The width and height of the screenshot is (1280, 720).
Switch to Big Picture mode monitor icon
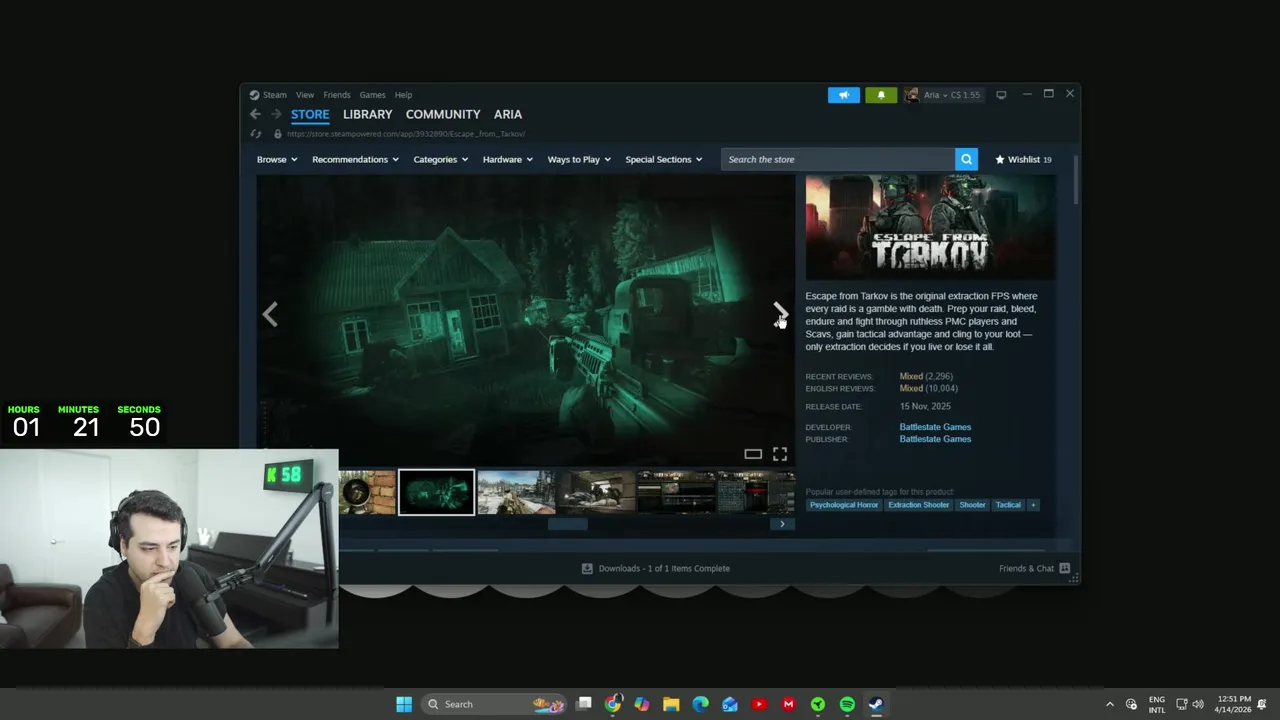pyautogui.click(x=1001, y=95)
